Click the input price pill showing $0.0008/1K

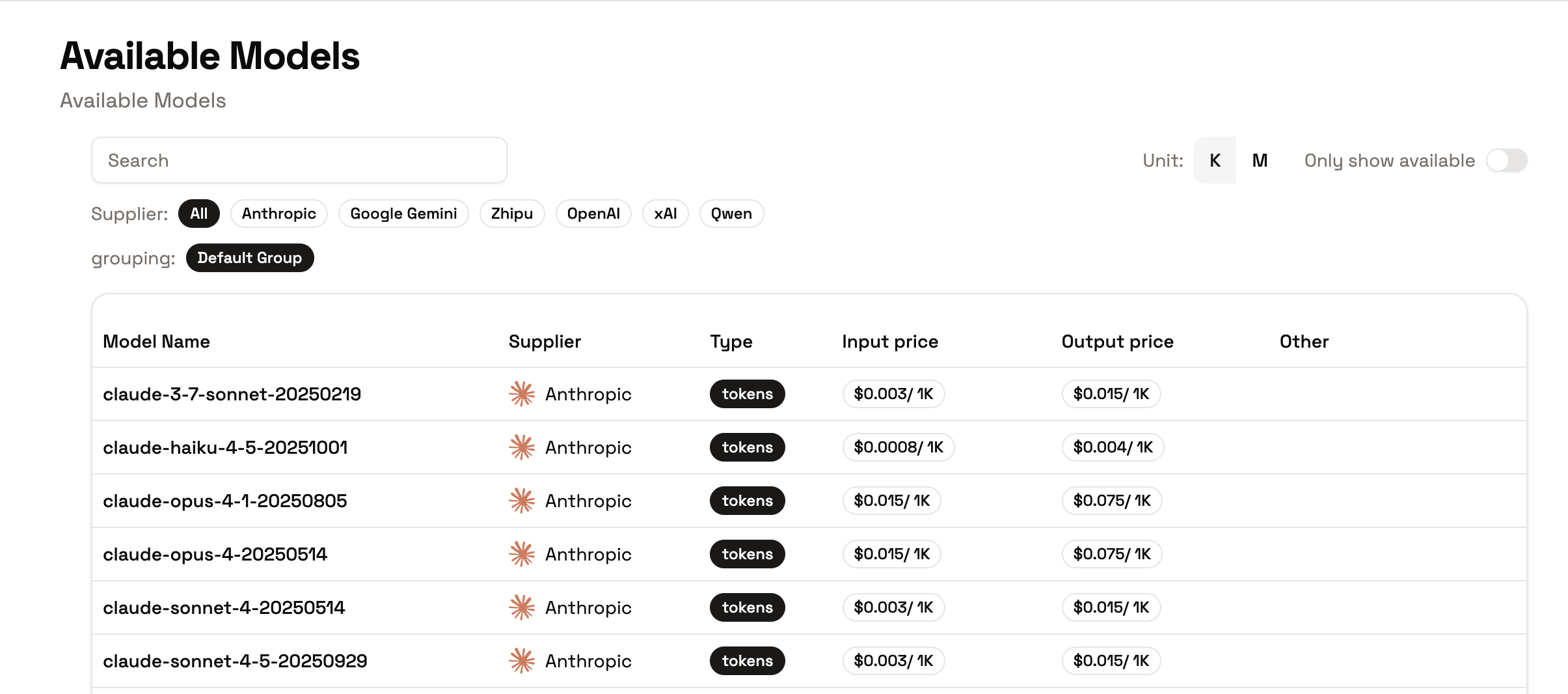(x=899, y=447)
